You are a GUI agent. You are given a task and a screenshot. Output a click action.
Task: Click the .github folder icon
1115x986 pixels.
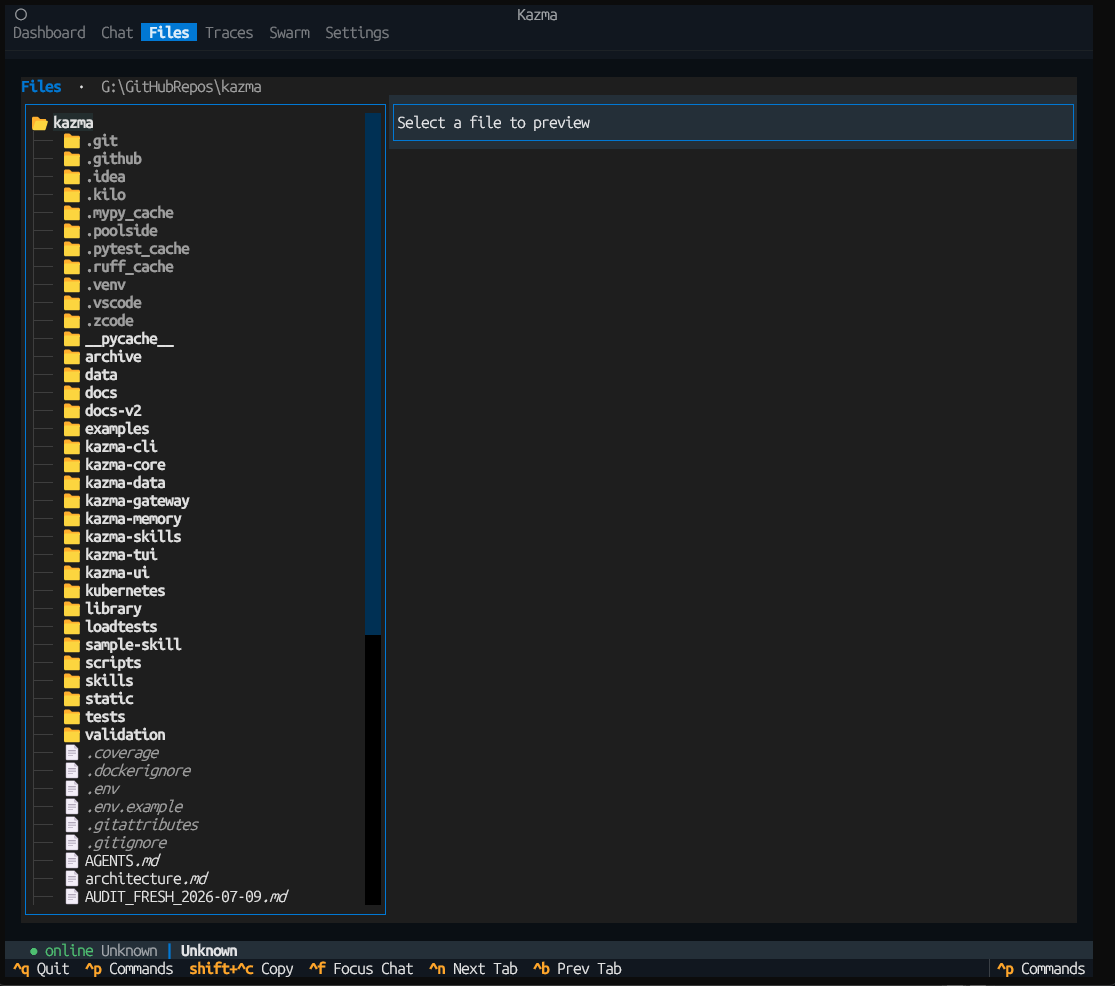pyautogui.click(x=72, y=159)
